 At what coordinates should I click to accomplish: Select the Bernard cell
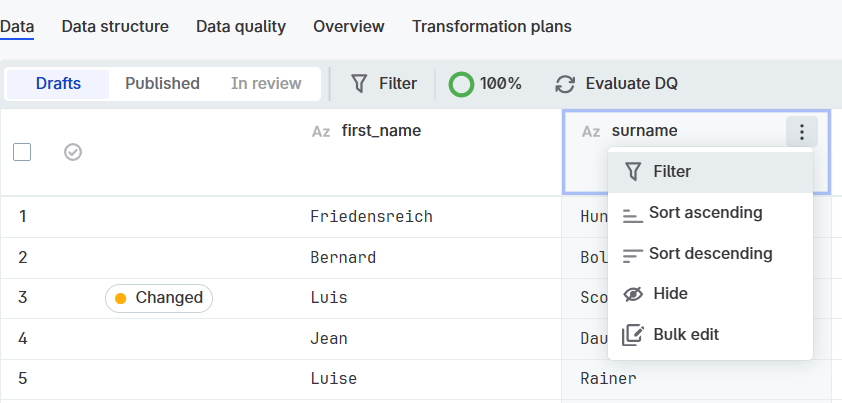click(343, 257)
